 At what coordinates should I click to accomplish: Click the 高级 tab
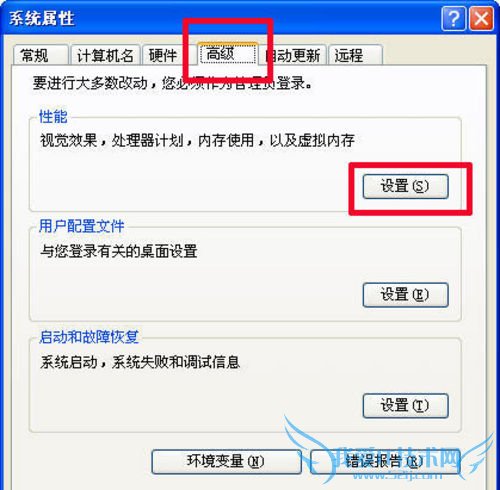click(x=228, y=54)
